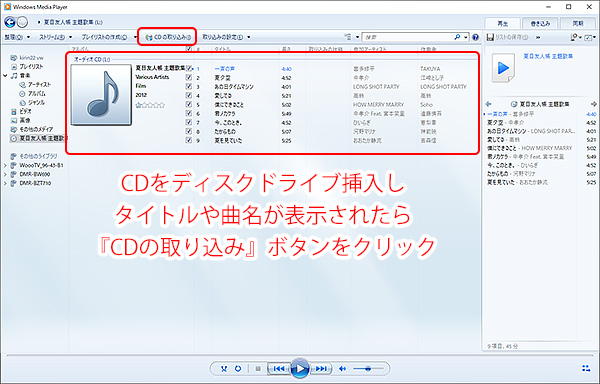Click the disc icon beside the playlist title
This screenshot has height=384, width=600.
514,104
